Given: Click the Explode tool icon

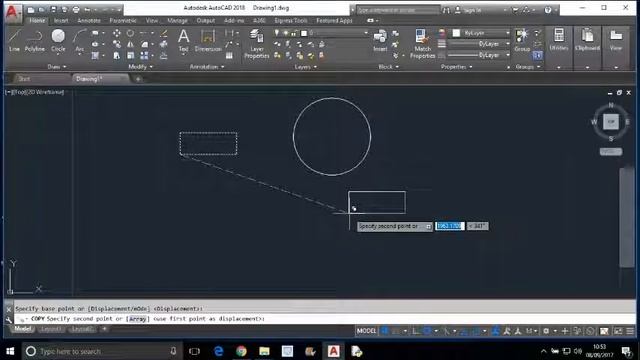Looking at the screenshot, I should [164, 44].
